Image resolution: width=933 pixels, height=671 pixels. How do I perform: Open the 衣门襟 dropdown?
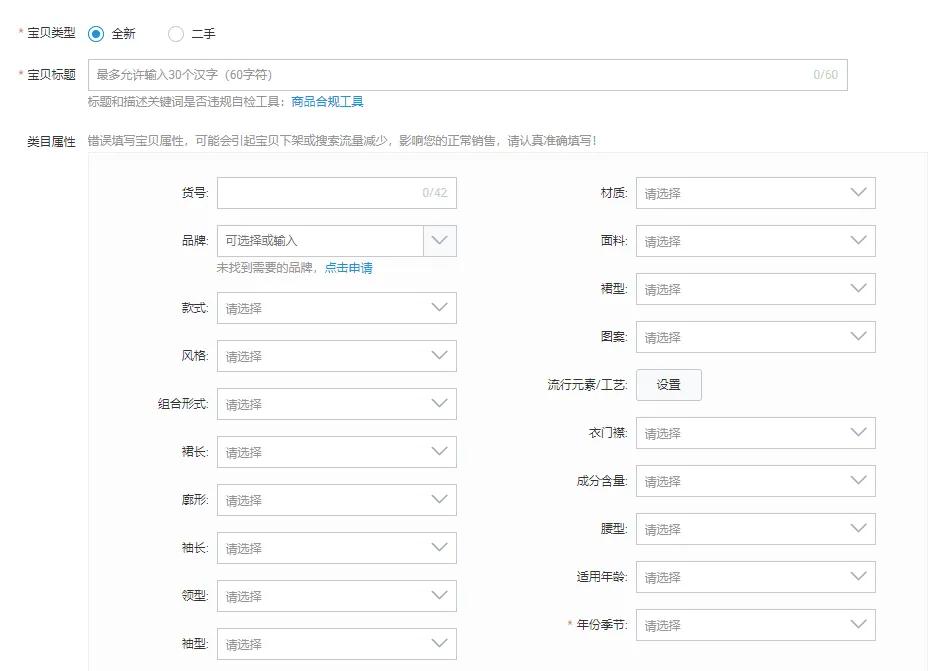[x=755, y=432]
